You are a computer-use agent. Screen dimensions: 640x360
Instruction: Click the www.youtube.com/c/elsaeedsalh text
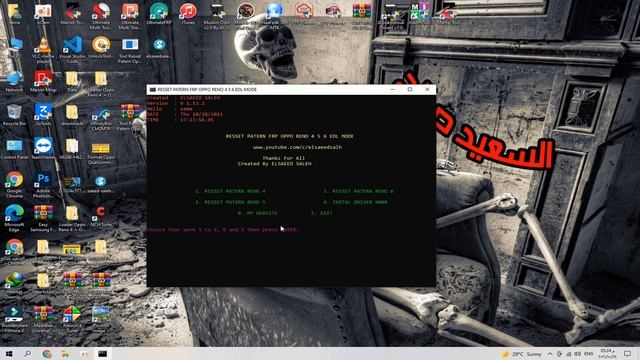coord(297,147)
